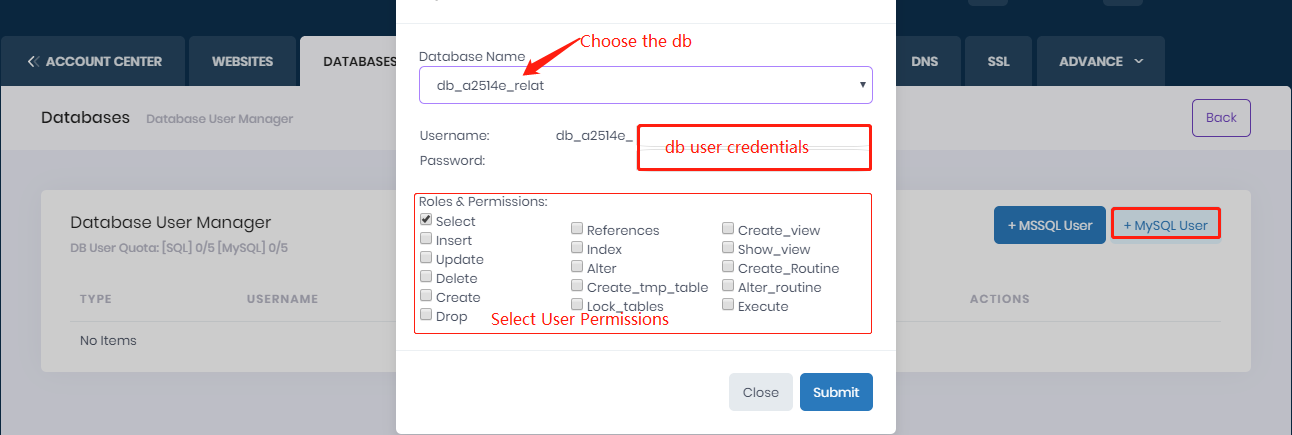Open the Database Name dropdown
Image resolution: width=1292 pixels, height=435 pixels.
(645, 86)
